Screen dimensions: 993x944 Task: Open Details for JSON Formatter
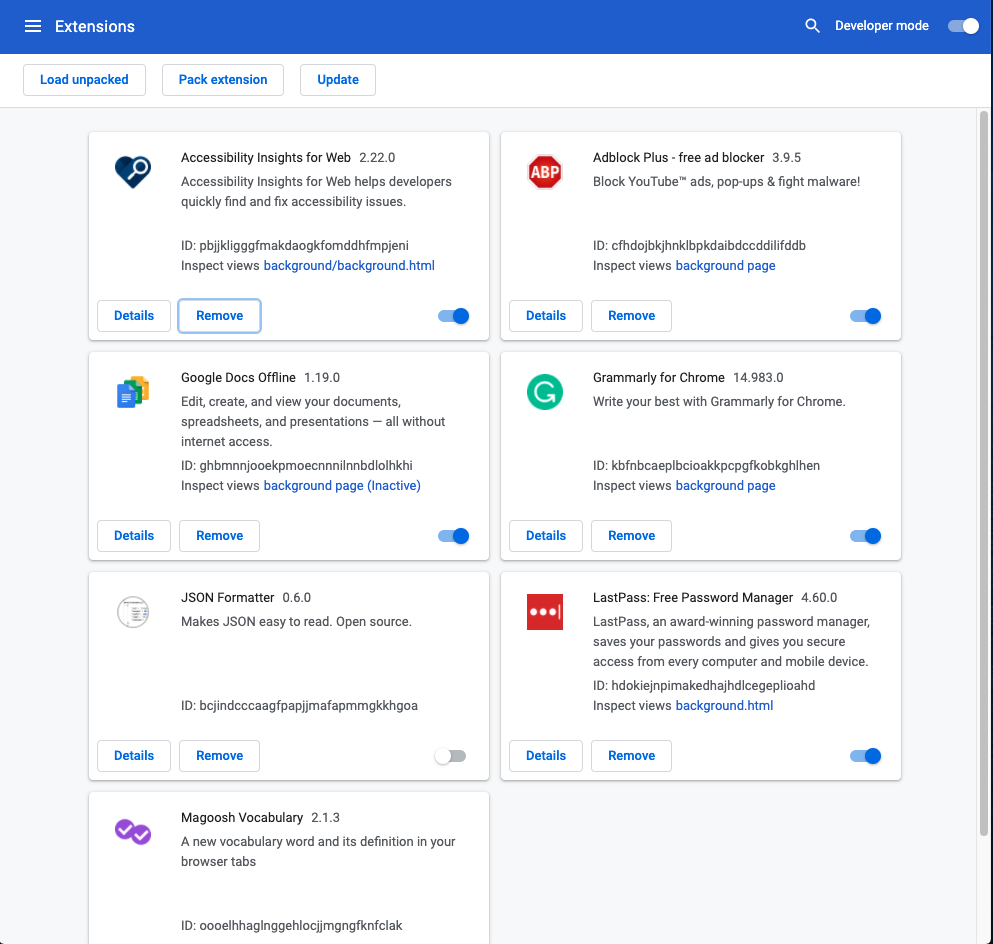[134, 756]
